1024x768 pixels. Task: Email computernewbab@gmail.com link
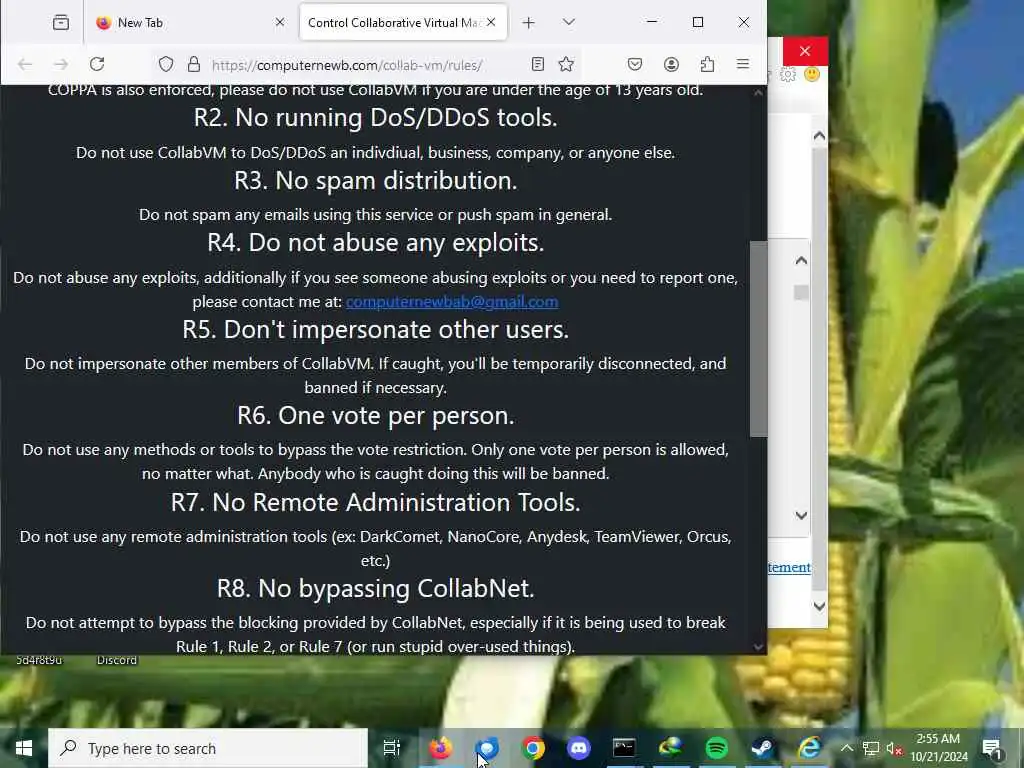click(x=452, y=302)
